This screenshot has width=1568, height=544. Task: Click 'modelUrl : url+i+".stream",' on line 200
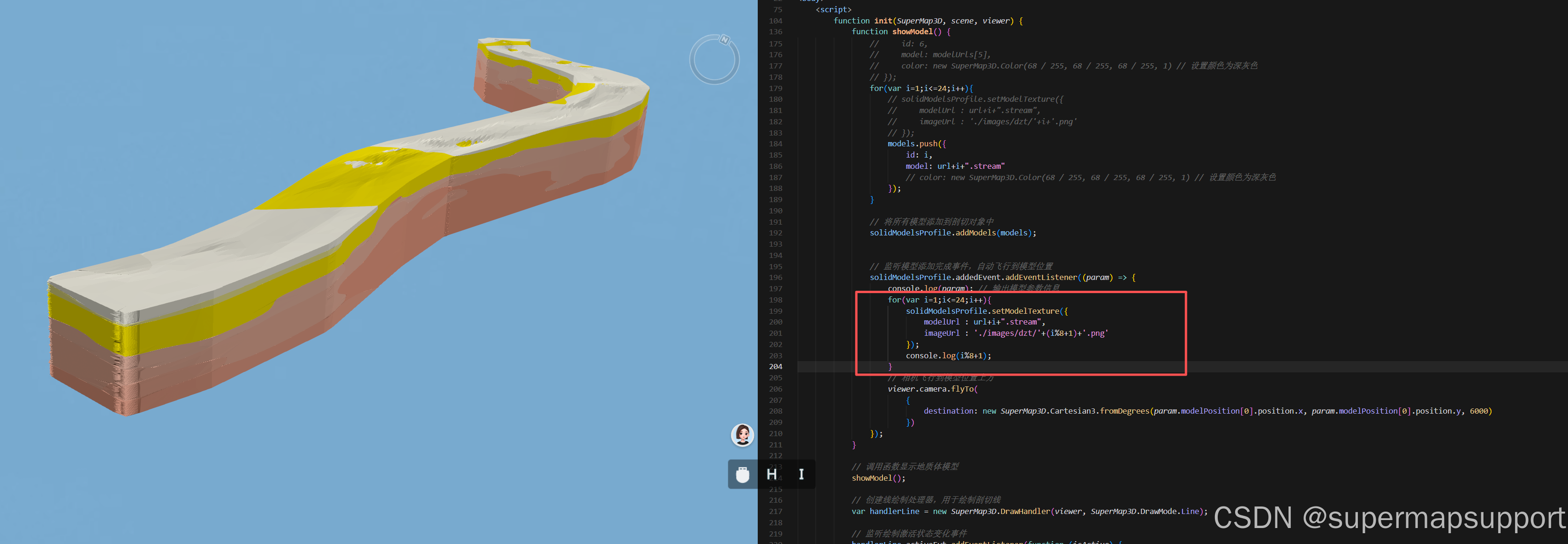984,322
